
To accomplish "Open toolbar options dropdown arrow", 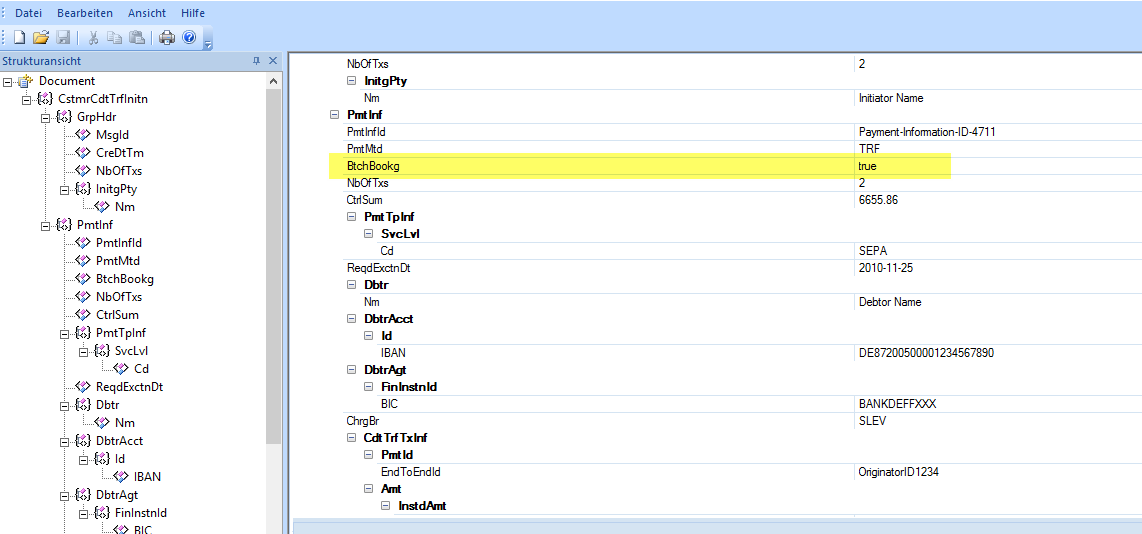I will click(207, 42).
